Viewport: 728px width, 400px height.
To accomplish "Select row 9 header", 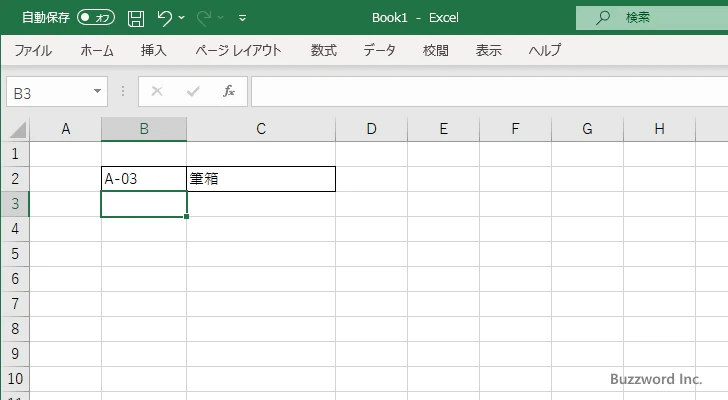I will [15, 354].
